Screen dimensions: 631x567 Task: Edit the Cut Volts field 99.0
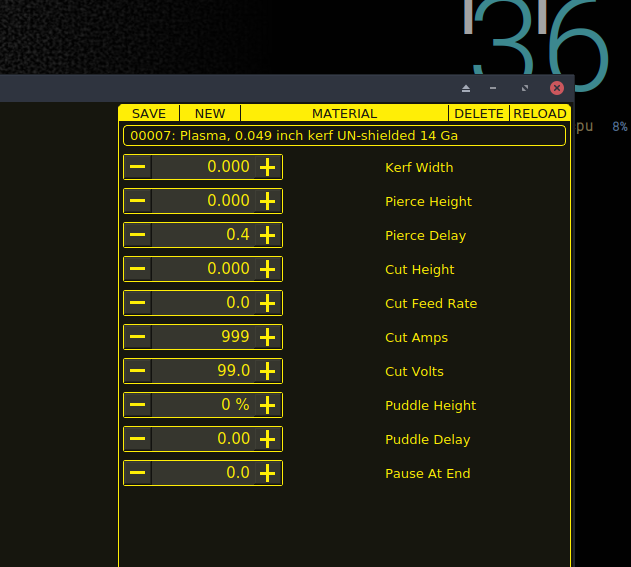[203, 371]
